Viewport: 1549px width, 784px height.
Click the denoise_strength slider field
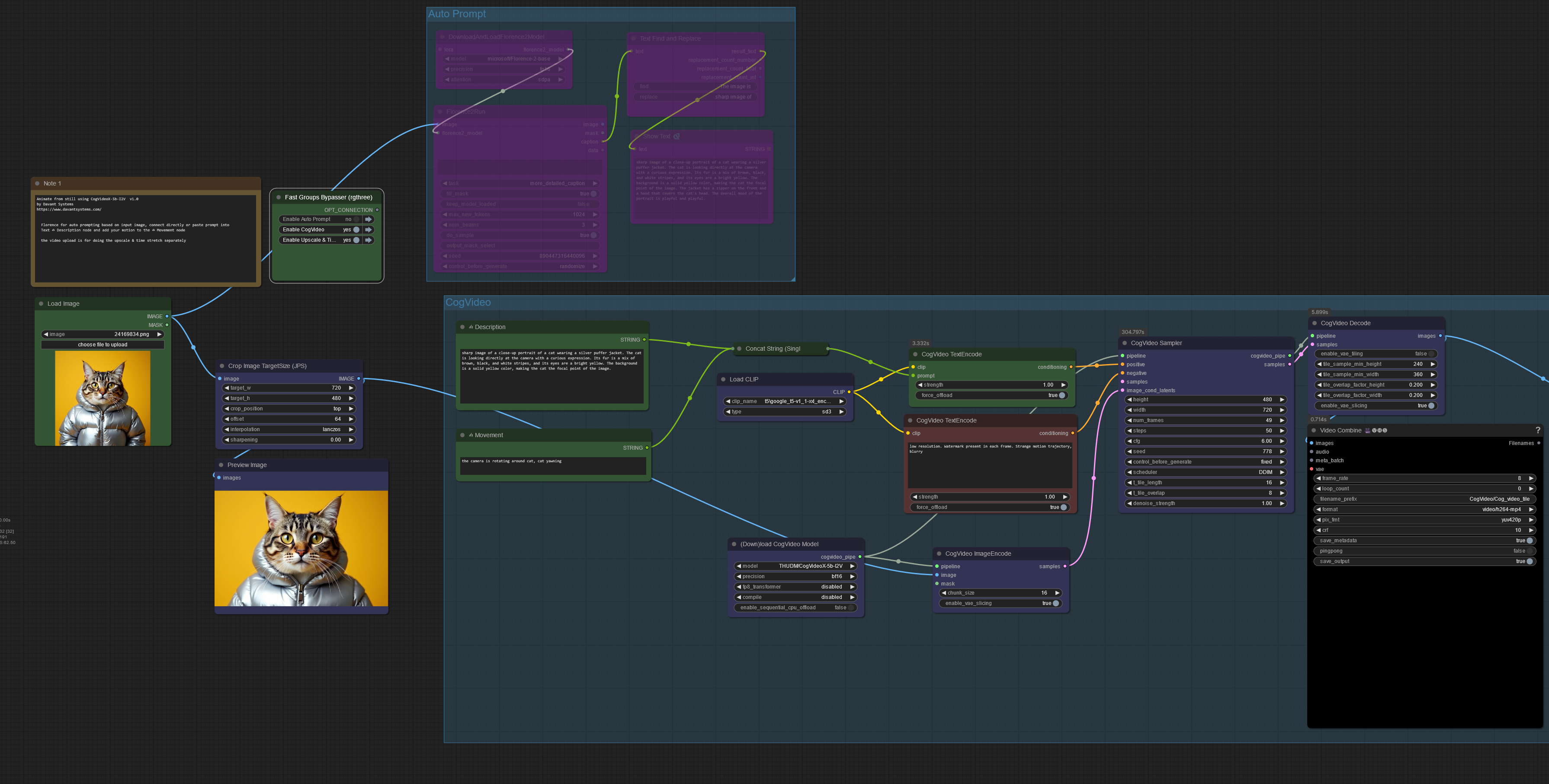tap(1206, 504)
